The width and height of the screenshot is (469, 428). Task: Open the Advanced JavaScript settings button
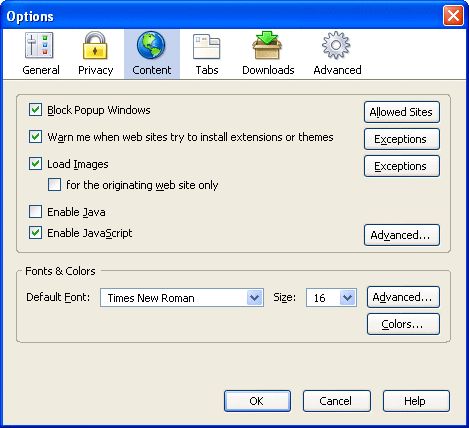point(402,235)
